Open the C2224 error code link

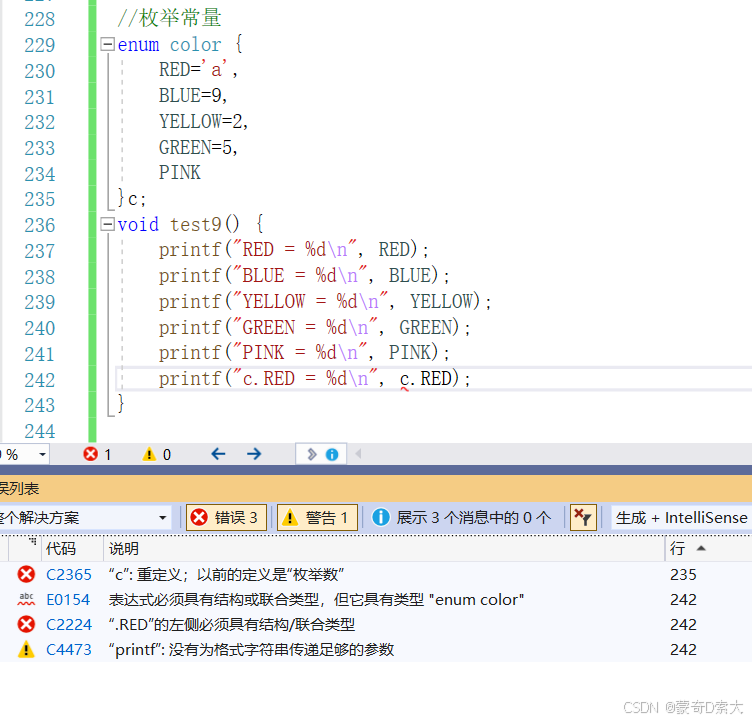pos(69,625)
